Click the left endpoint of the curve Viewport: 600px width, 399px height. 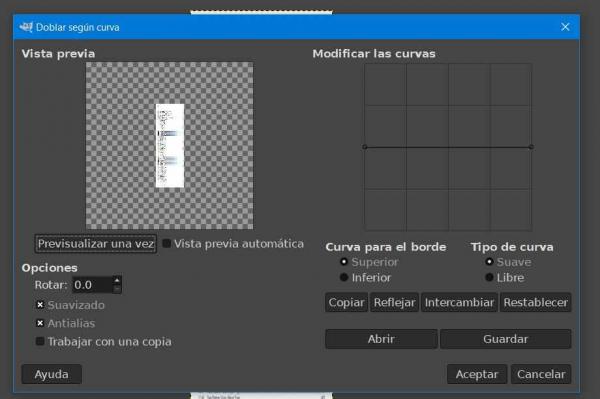pos(365,147)
